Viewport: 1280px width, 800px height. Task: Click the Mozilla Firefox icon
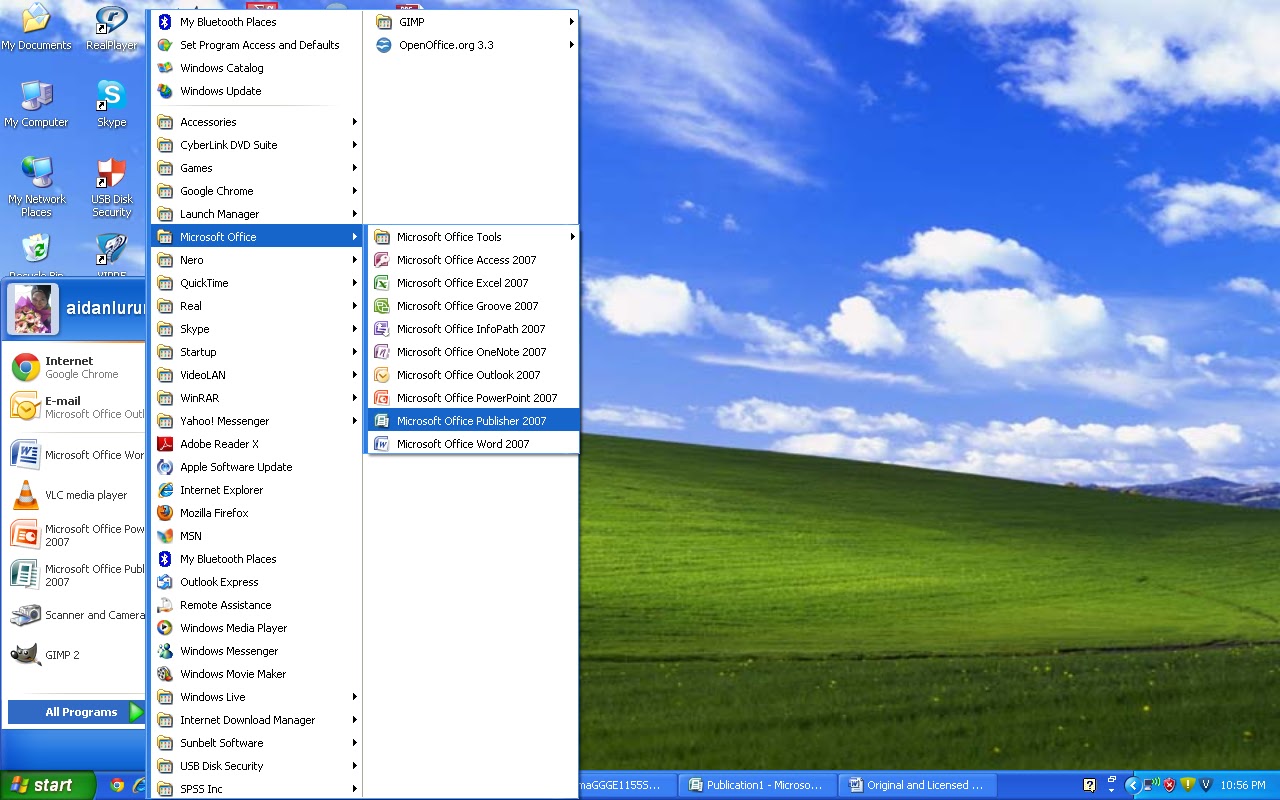point(165,513)
